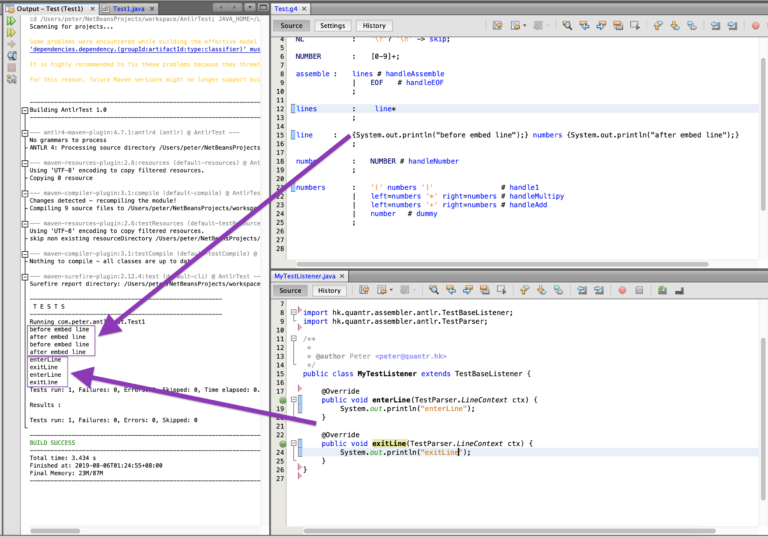Open Show Build Overview magnifier icon in Output
This screenshot has width=768, height=538.
click(x=11, y=56)
